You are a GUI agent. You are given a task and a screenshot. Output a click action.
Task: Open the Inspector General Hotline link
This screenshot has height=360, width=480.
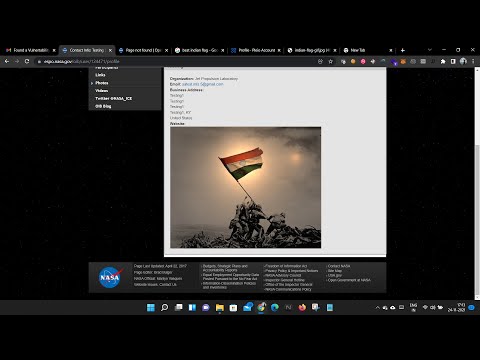(284, 280)
